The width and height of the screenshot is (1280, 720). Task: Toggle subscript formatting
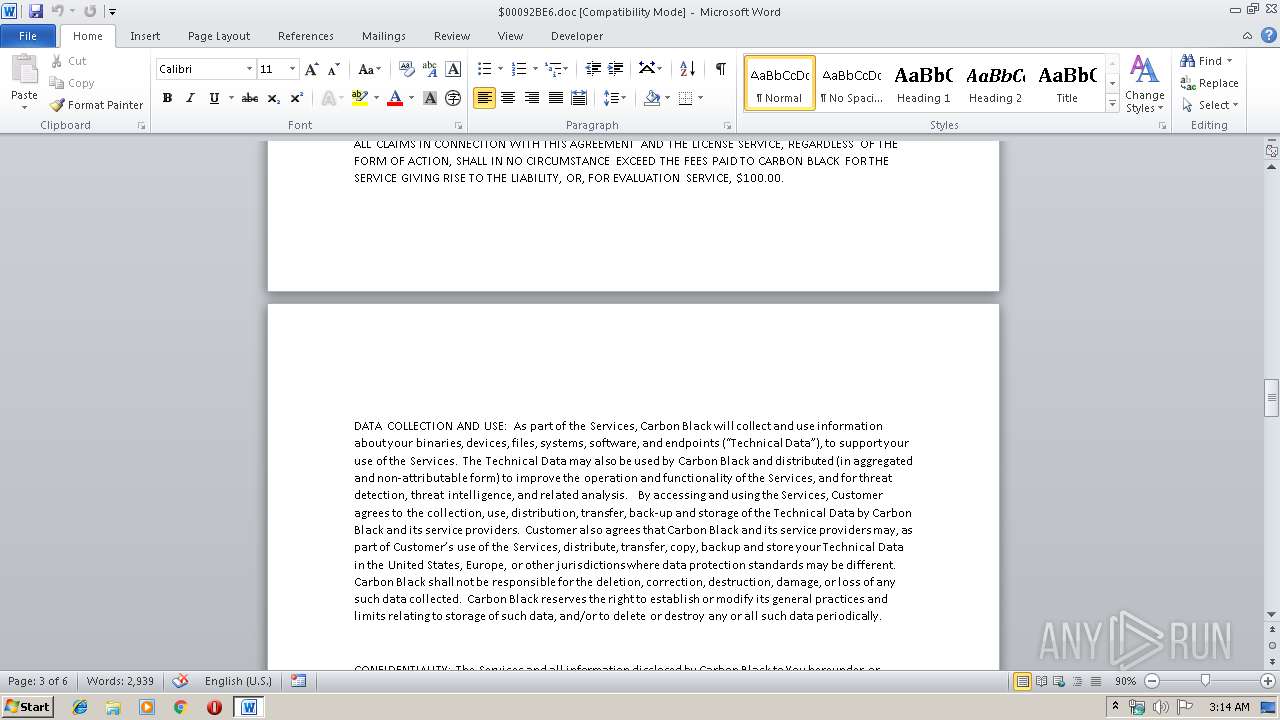click(274, 98)
